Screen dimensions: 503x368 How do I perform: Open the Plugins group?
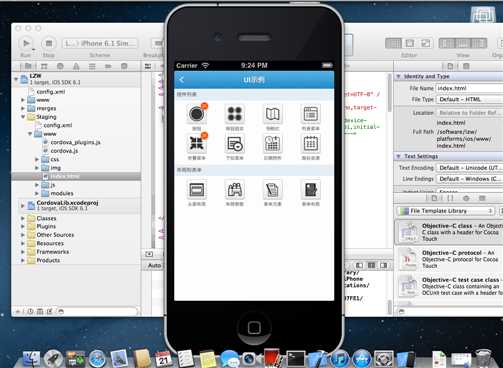pyautogui.click(x=46, y=226)
